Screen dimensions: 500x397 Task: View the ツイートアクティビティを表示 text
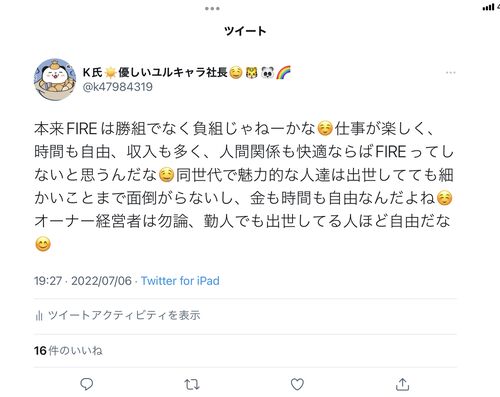(124, 315)
